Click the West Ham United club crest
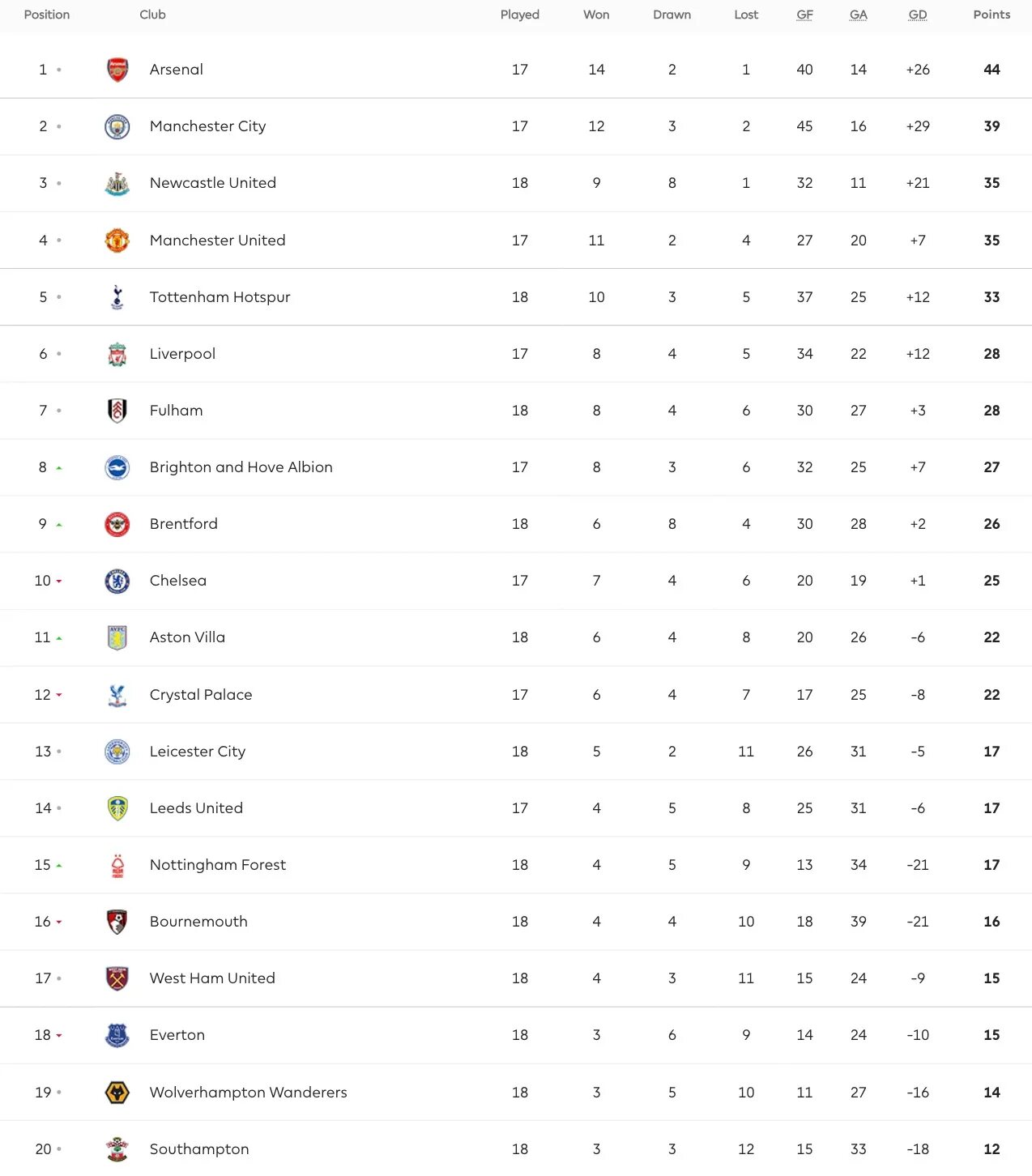This screenshot has height=1176, width=1032. point(117,978)
